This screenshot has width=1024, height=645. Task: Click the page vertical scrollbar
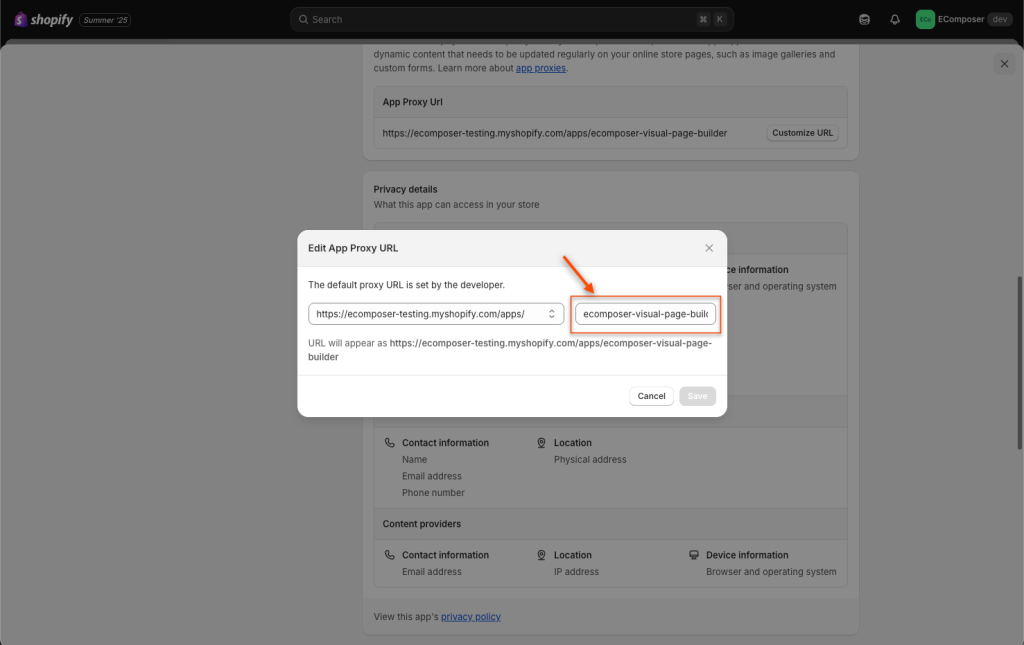pos(1019,363)
